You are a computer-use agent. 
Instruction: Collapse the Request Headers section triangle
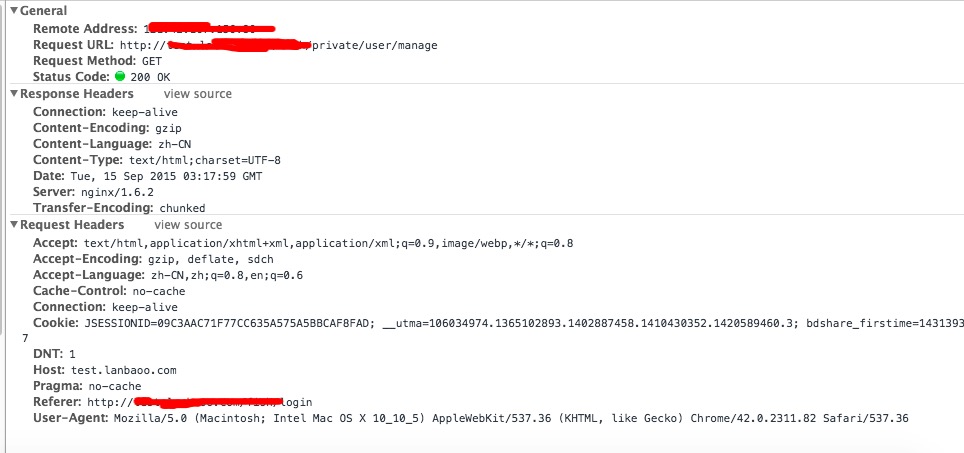coord(14,225)
